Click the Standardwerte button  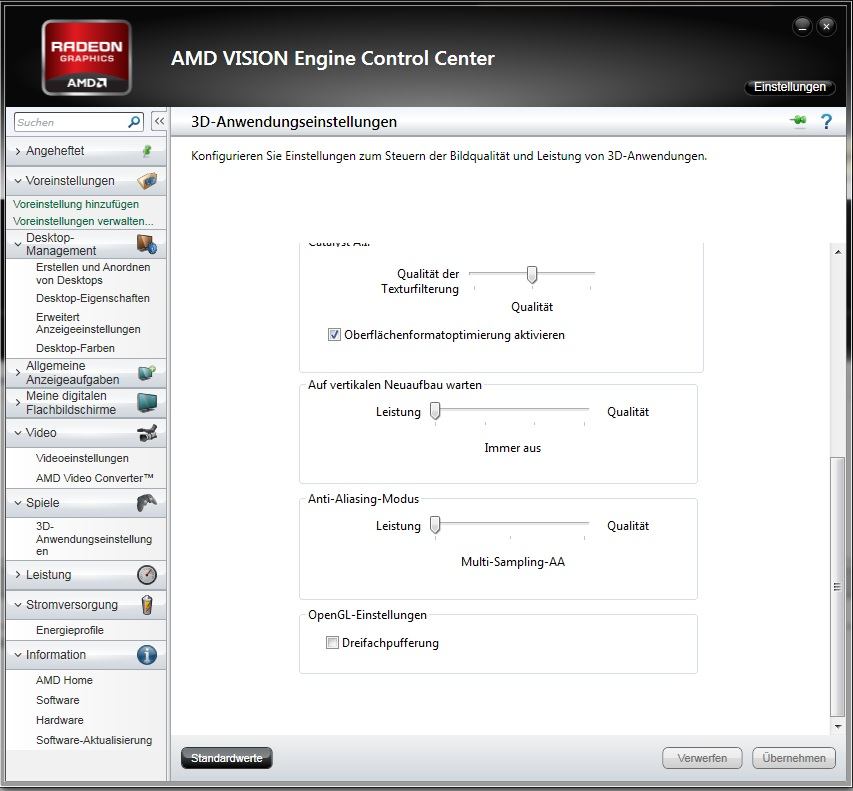point(227,758)
